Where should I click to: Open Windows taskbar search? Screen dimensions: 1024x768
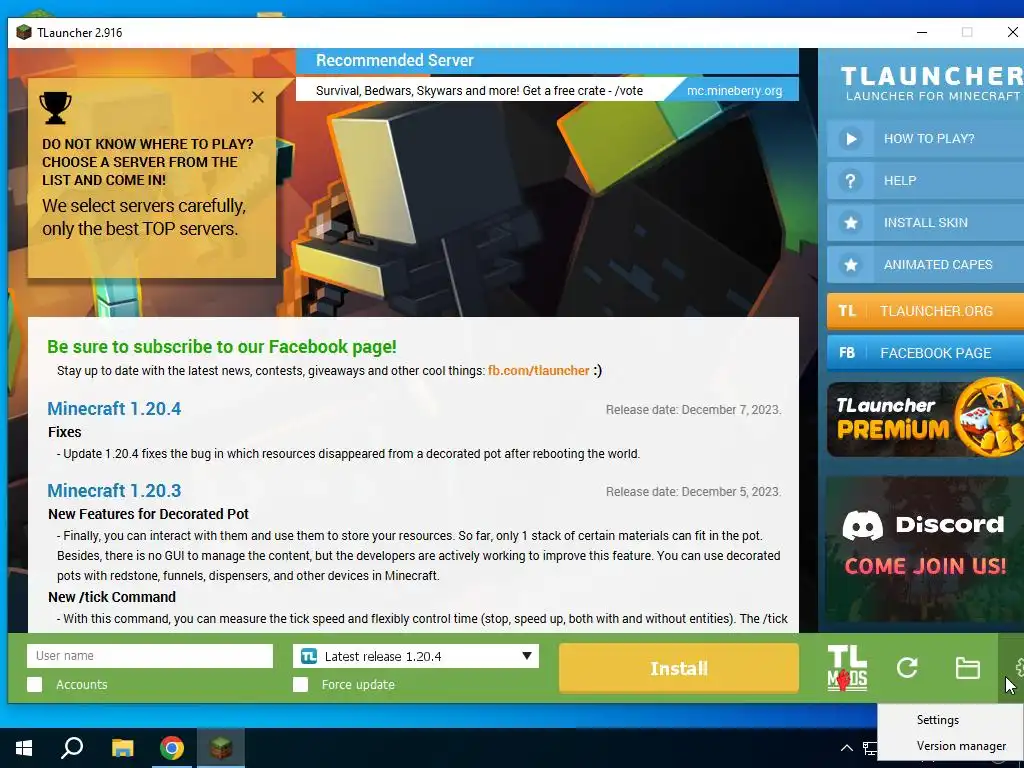72,748
